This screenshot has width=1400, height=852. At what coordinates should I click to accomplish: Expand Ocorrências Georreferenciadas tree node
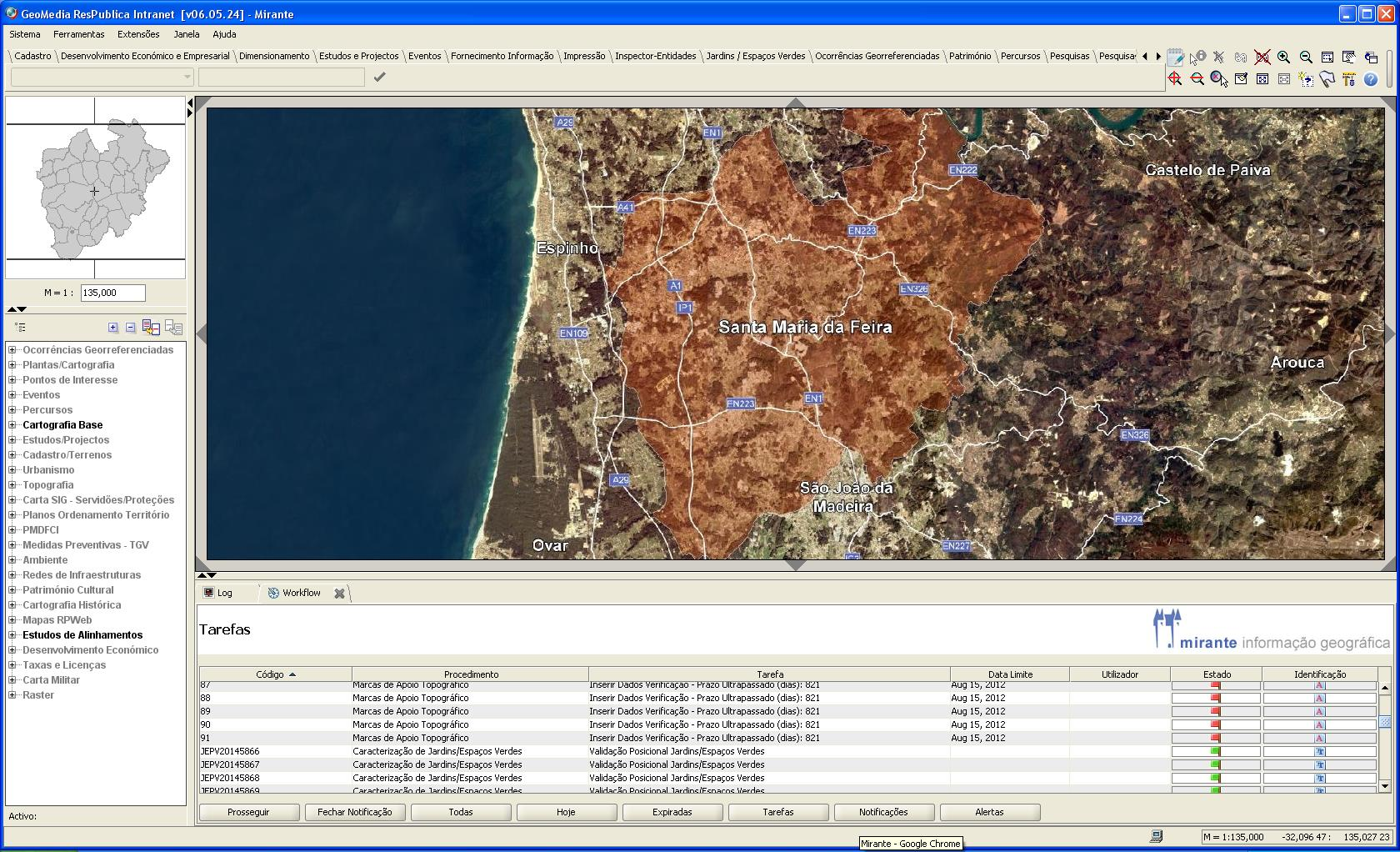(x=12, y=350)
